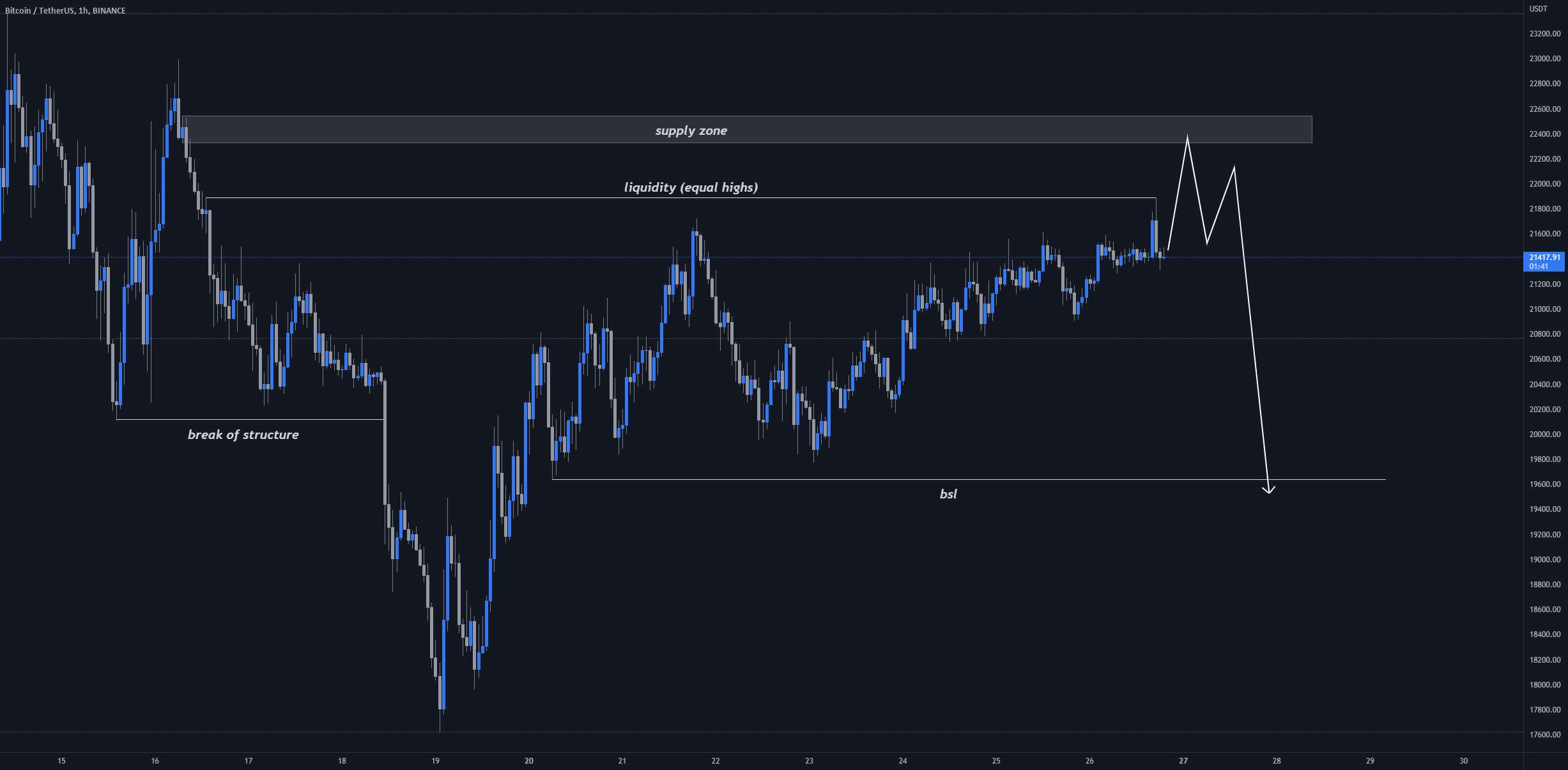
Task: Select the 'break of structure' text label
Action: click(243, 435)
